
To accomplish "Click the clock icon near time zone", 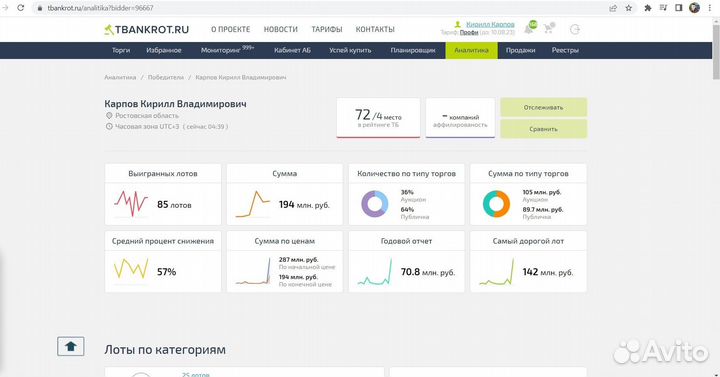I will [x=109, y=126].
